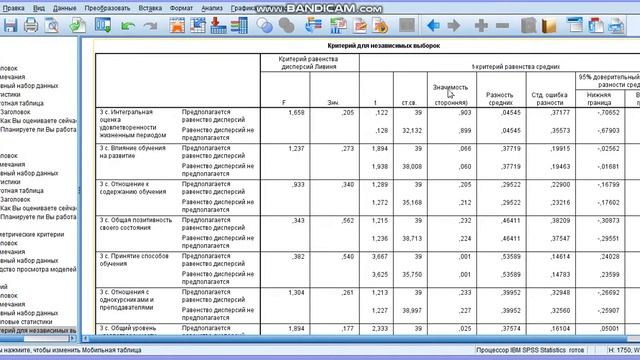
Task: Click the 'Стд. ошибка разности' column header
Action: click(550, 98)
